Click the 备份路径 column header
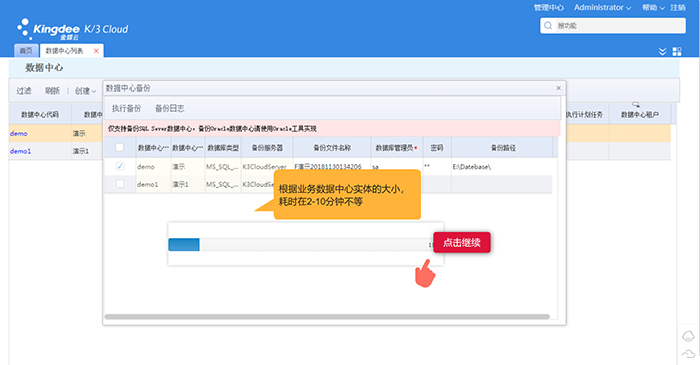Screen dimensions: 700x365 pyautogui.click(x=503, y=148)
